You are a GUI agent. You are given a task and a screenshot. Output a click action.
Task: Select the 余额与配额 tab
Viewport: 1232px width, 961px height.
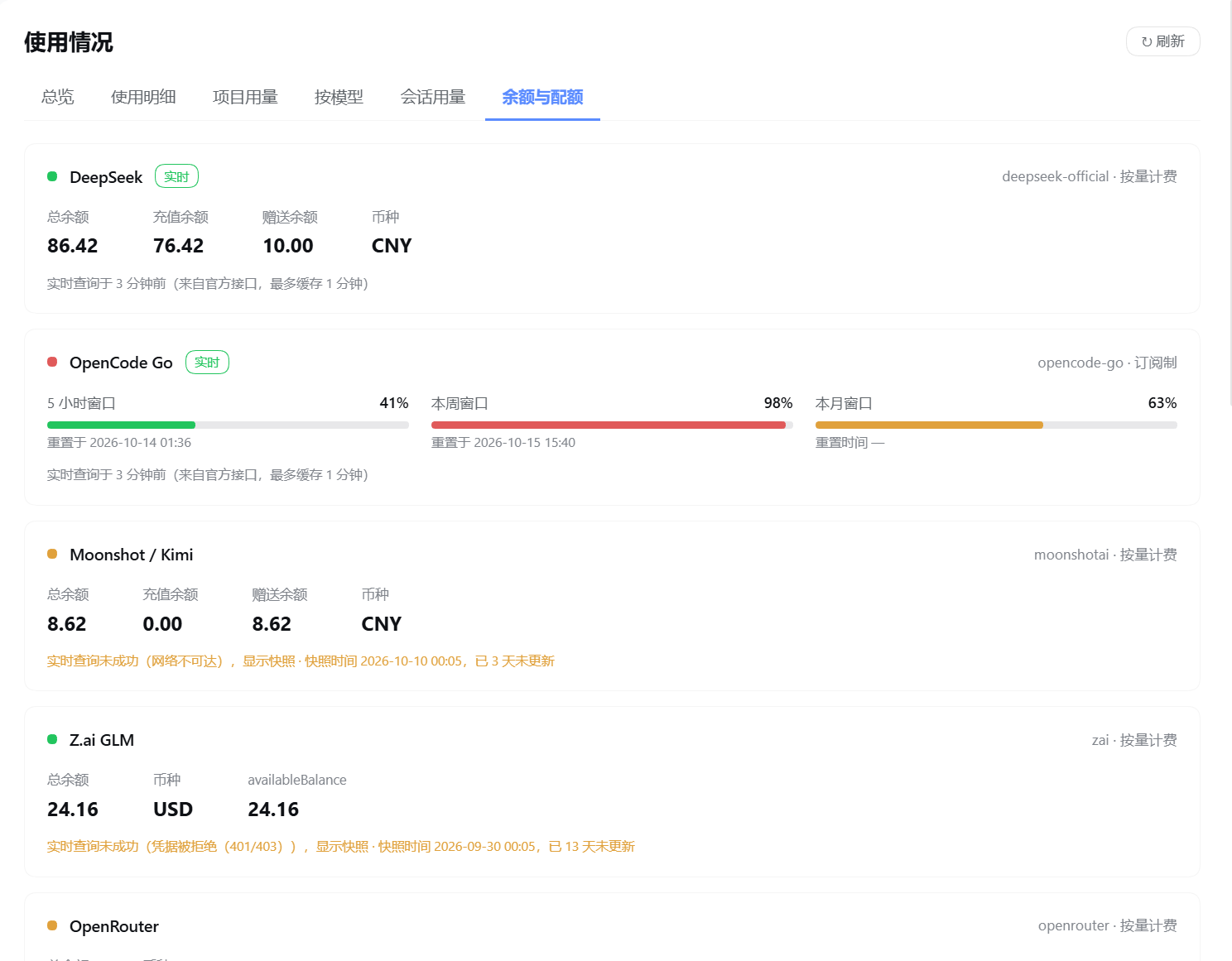point(542,97)
